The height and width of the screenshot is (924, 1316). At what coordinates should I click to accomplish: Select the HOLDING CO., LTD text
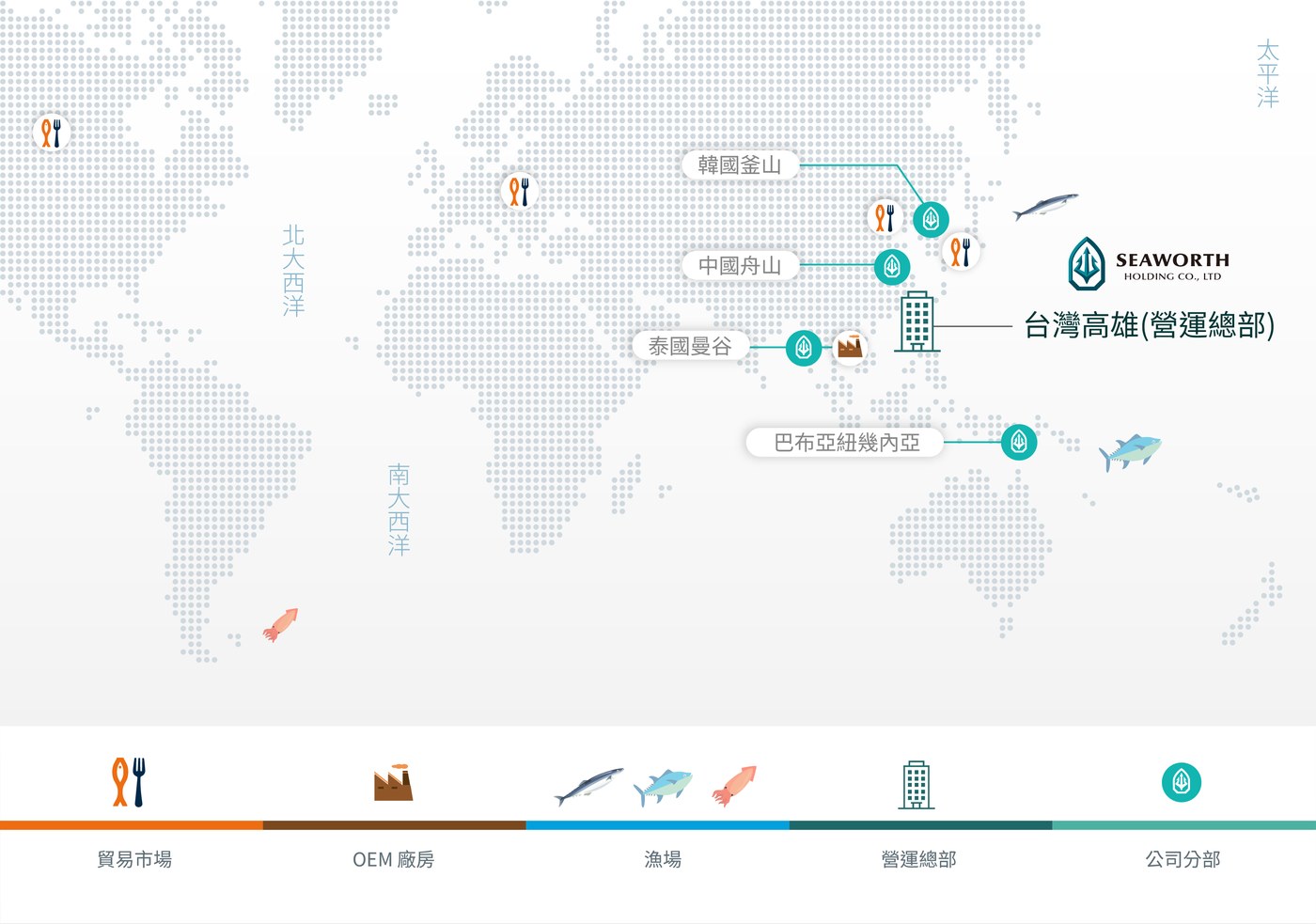(1172, 276)
